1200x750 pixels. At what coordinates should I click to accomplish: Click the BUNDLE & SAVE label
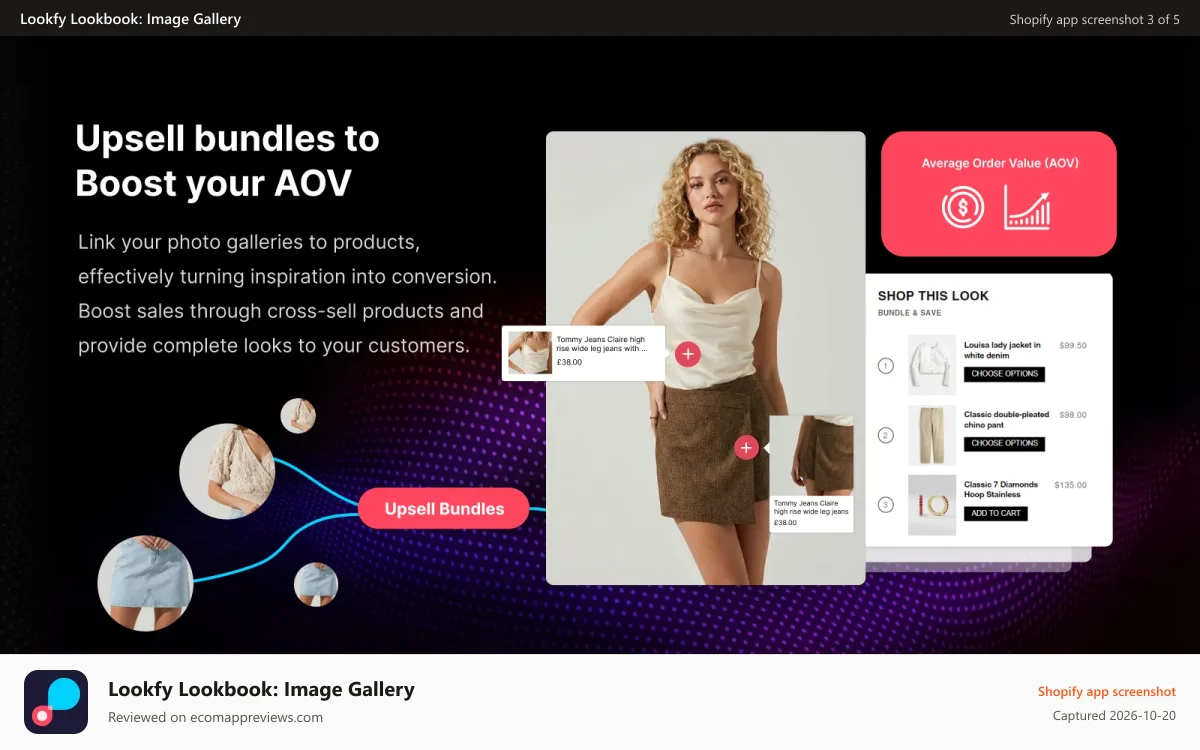tap(909, 313)
